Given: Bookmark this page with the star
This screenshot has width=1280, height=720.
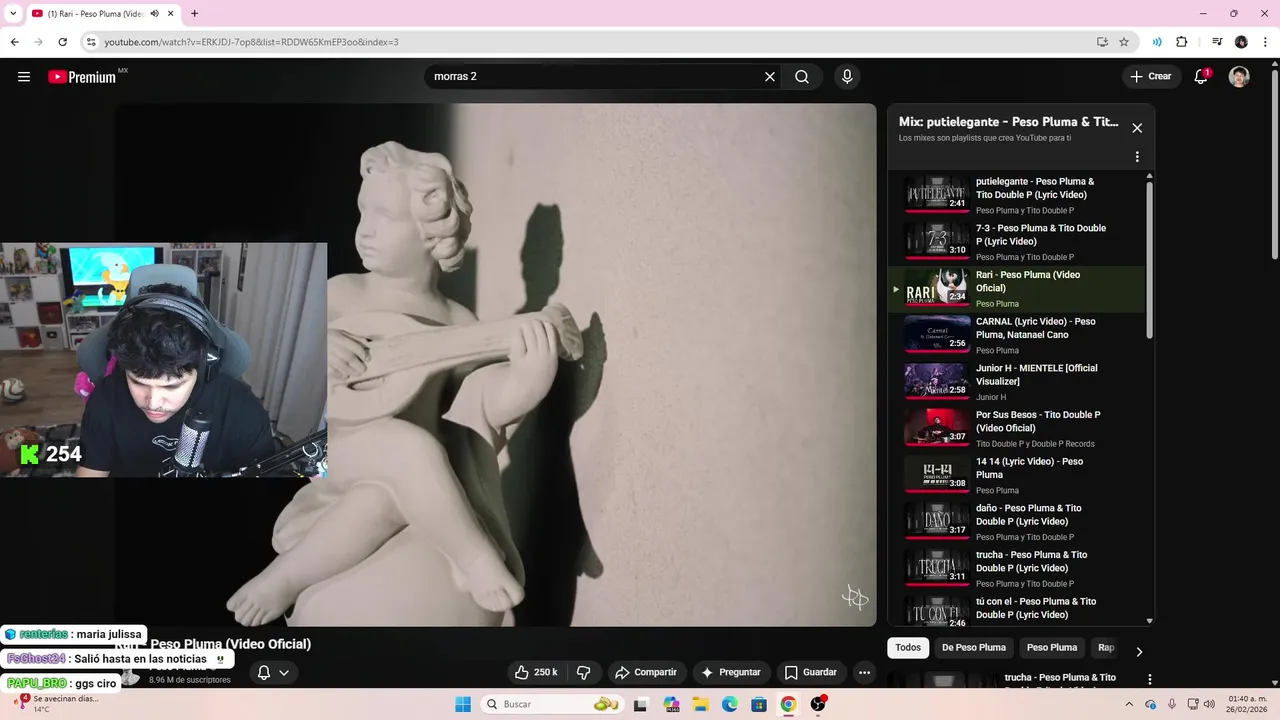Looking at the screenshot, I should coord(1124,42).
